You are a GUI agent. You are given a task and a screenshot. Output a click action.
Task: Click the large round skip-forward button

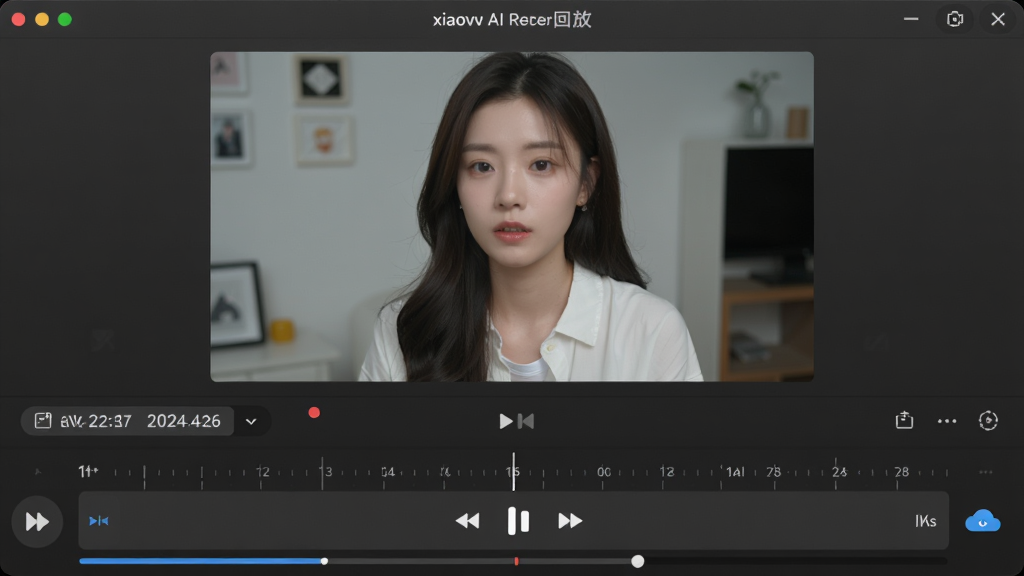click(x=37, y=521)
